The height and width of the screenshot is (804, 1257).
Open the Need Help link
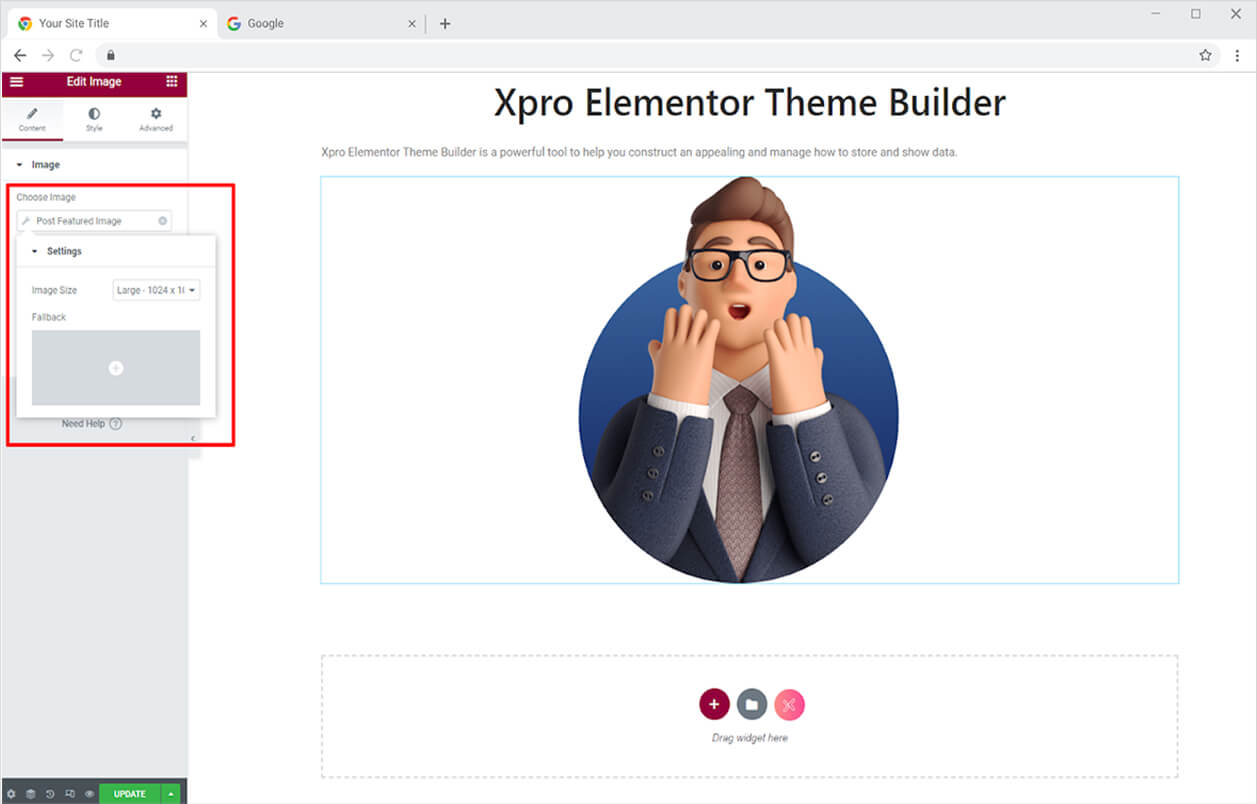click(92, 424)
